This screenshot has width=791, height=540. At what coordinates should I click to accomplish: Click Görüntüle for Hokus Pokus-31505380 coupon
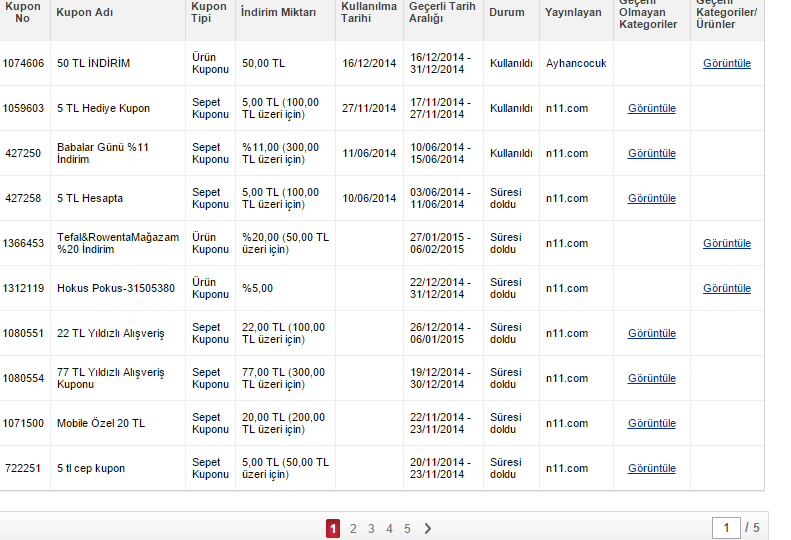726,288
